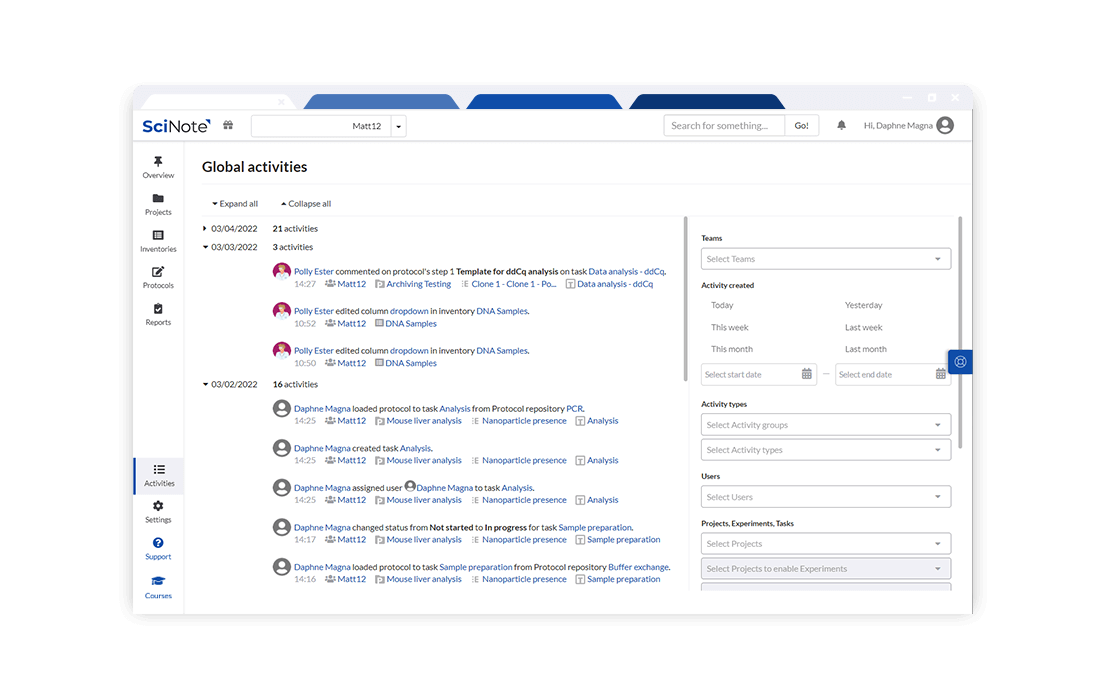This screenshot has height=700, width=1100.
Task: Open the Protocols section
Action: pos(158,277)
